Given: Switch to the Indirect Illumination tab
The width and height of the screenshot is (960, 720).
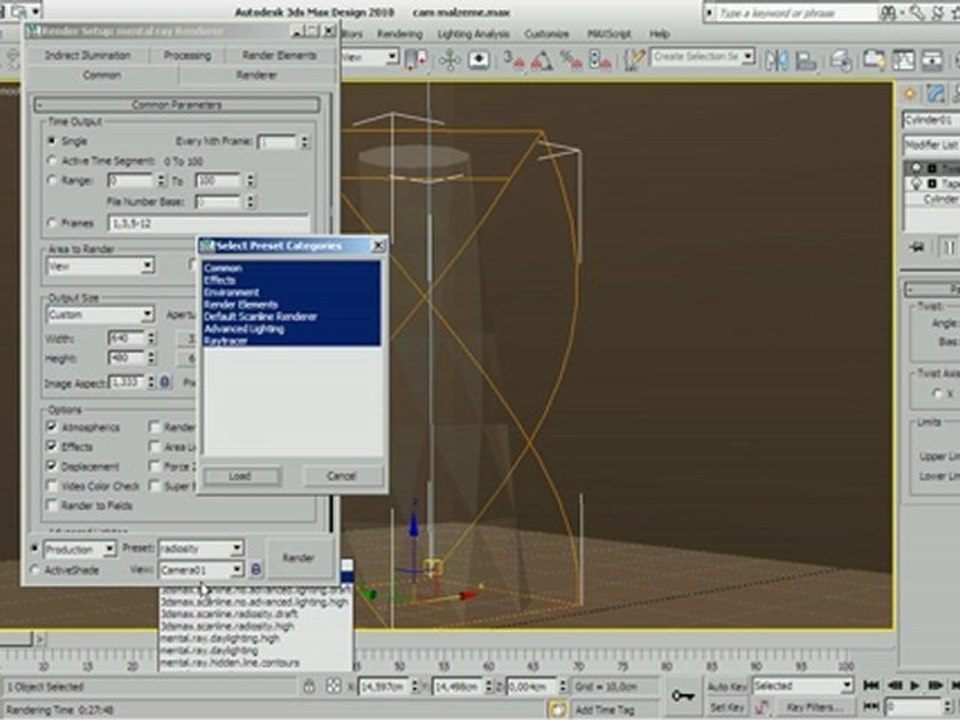Looking at the screenshot, I should tap(88, 55).
